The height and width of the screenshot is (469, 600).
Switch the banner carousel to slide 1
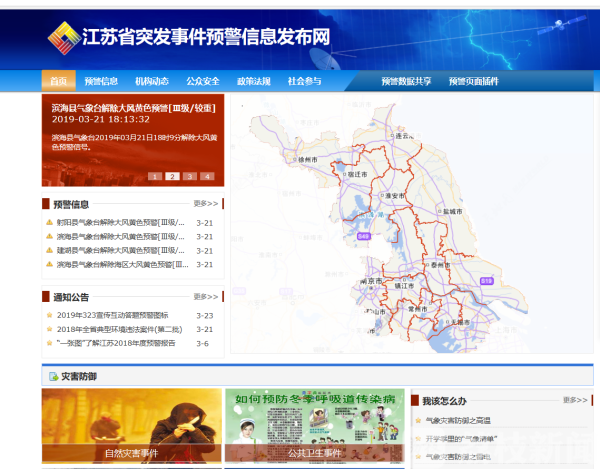155,176
